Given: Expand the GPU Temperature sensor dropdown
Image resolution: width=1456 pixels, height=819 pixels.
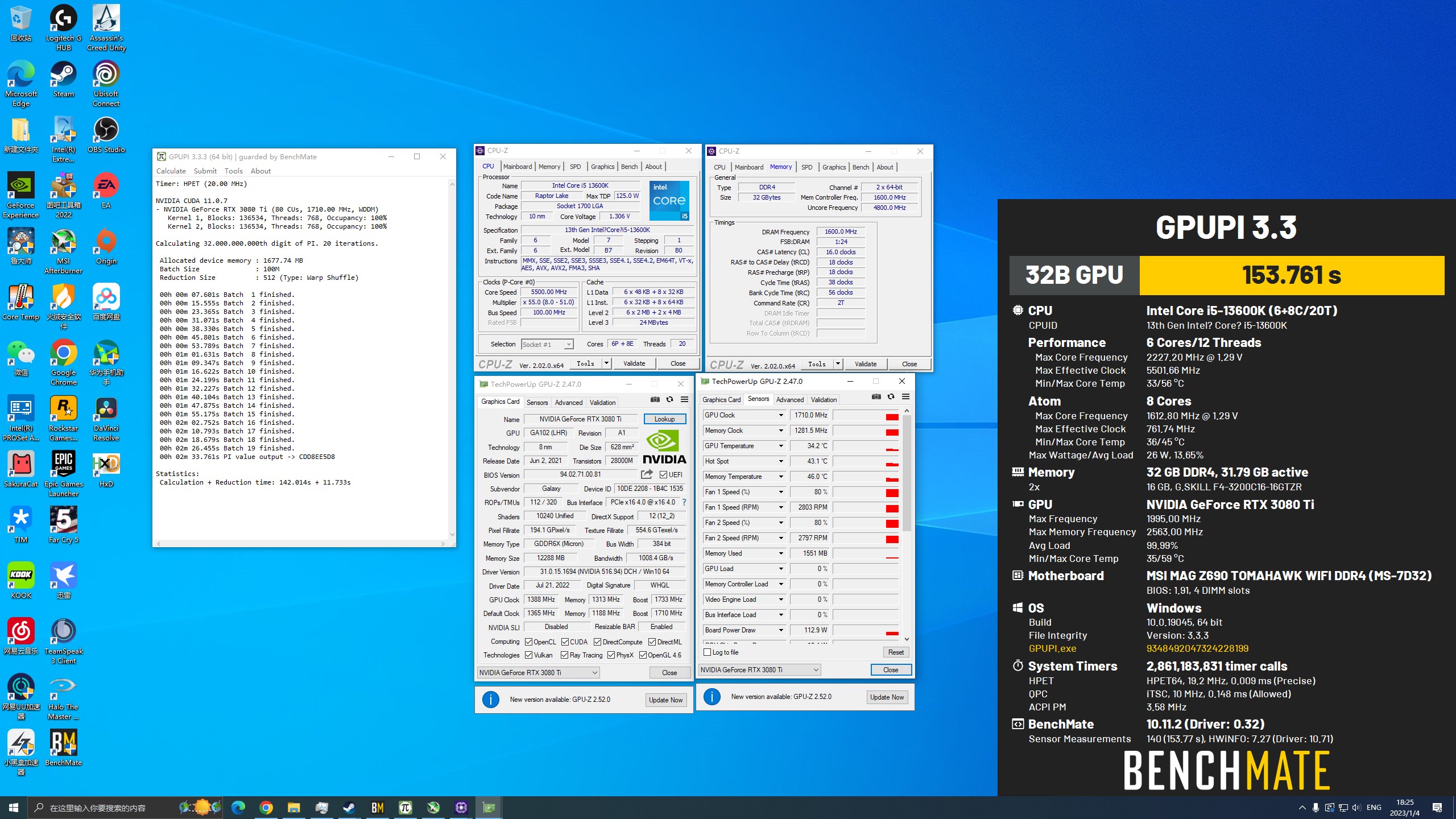Looking at the screenshot, I should coord(781,446).
